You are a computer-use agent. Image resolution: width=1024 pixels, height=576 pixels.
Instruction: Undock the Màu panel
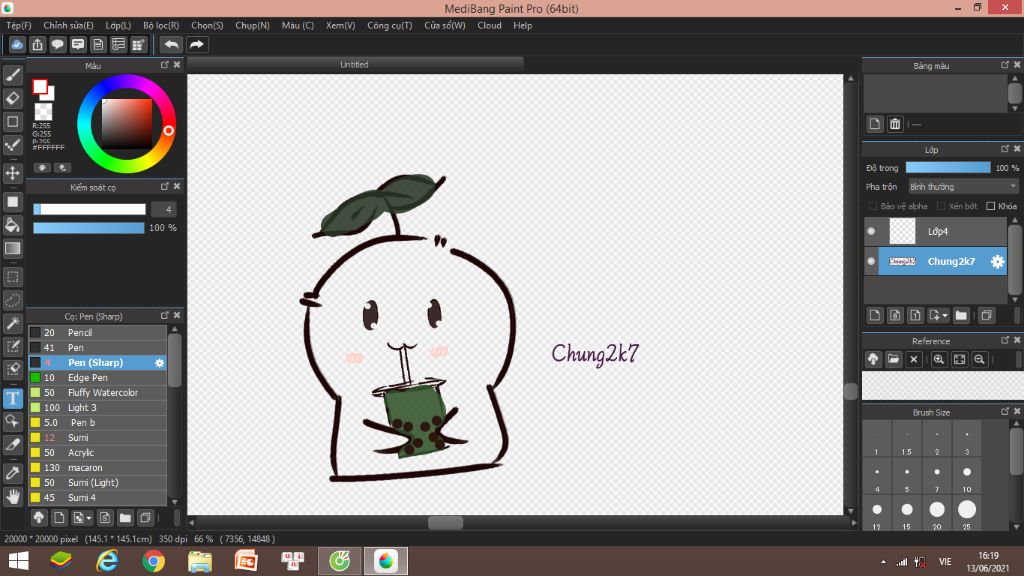click(165, 65)
